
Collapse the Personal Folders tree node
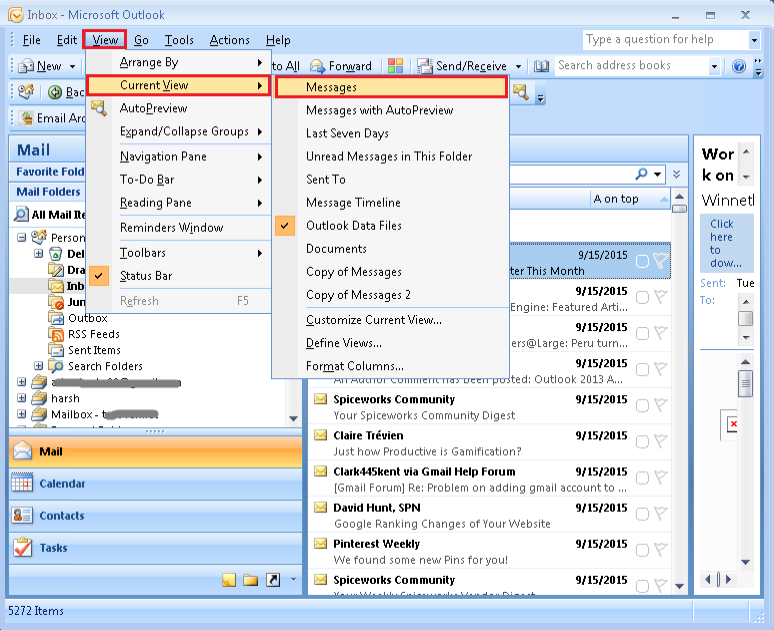click(x=21, y=237)
